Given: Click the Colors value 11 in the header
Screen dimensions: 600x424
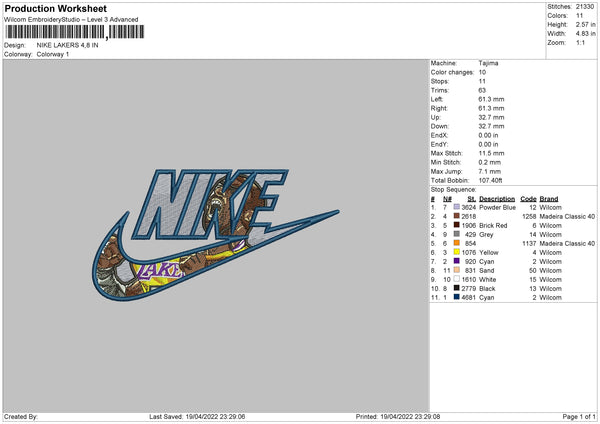Looking at the screenshot, I should click(579, 16).
